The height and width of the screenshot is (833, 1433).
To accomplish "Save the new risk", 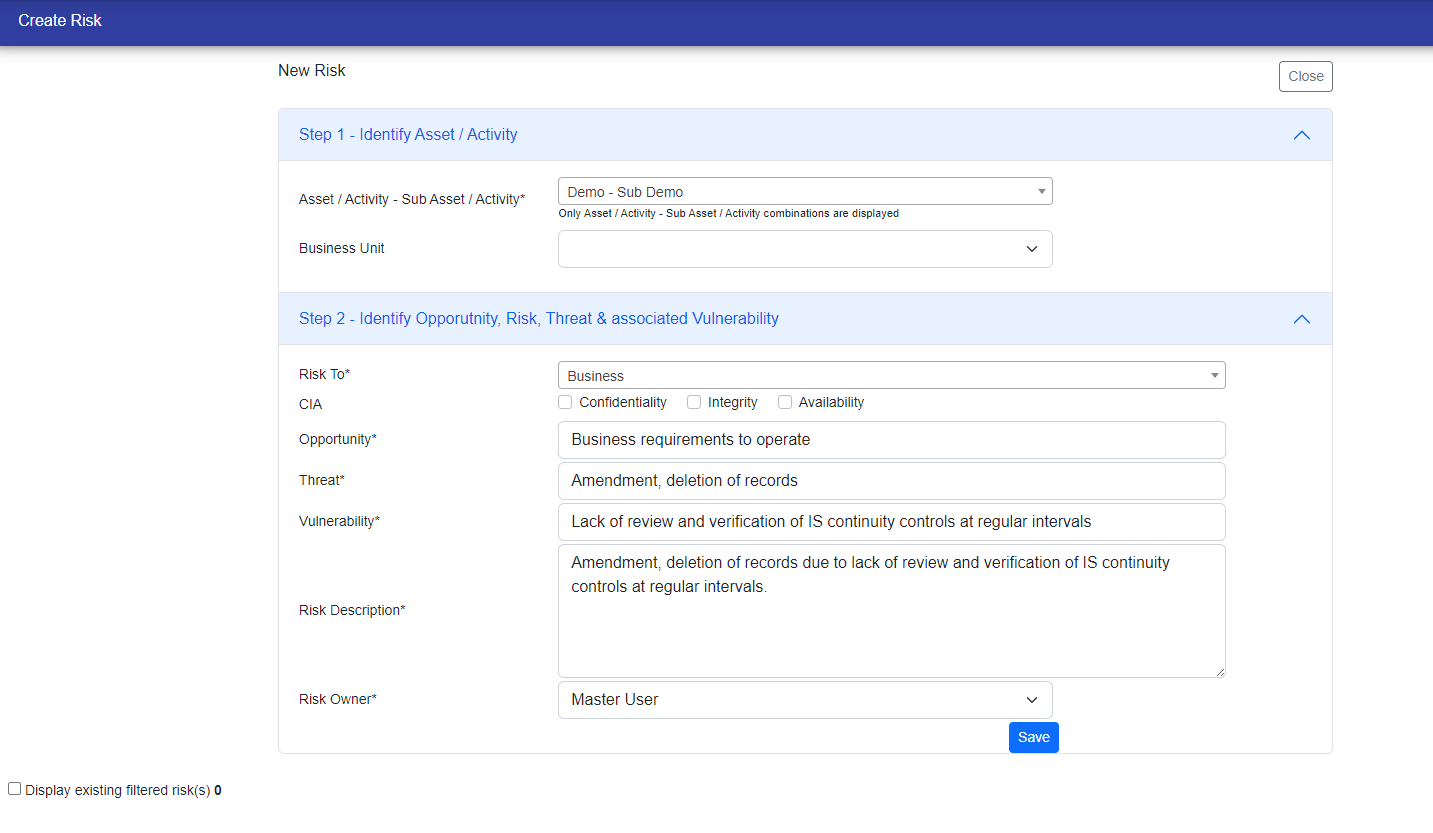I will [1033, 737].
